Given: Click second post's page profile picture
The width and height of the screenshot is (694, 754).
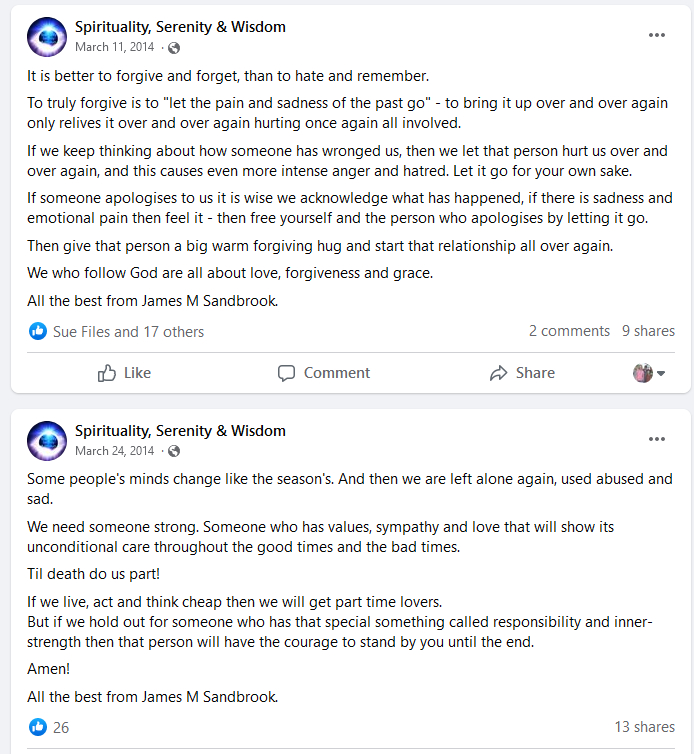Looking at the screenshot, I should [46, 441].
